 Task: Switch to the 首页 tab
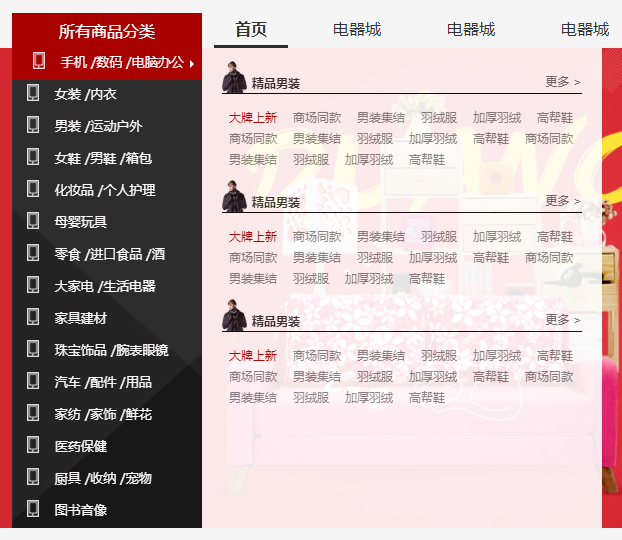251,30
